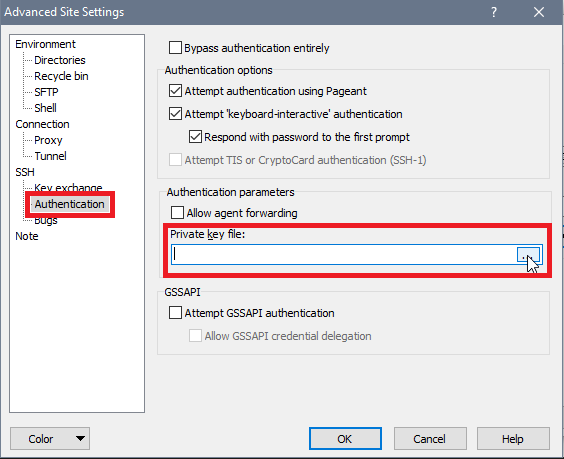Image resolution: width=564 pixels, height=459 pixels.
Task: Toggle keyboard-interactive authentication checkbox
Action: click(x=175, y=114)
